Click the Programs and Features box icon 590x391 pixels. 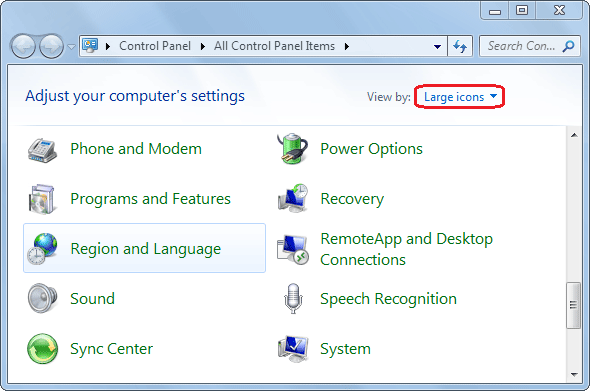(42, 199)
